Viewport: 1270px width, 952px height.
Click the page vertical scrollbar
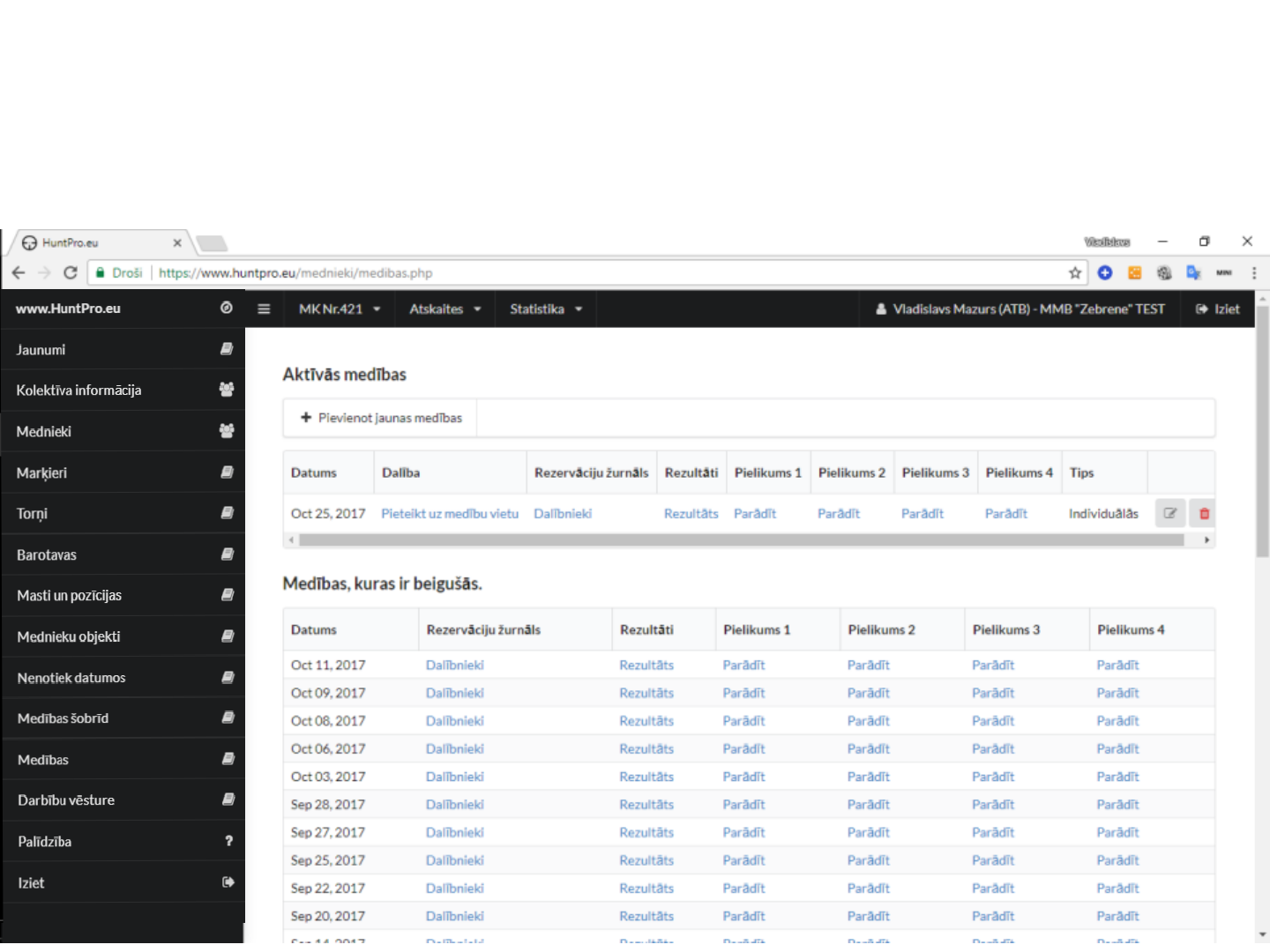1263,432
